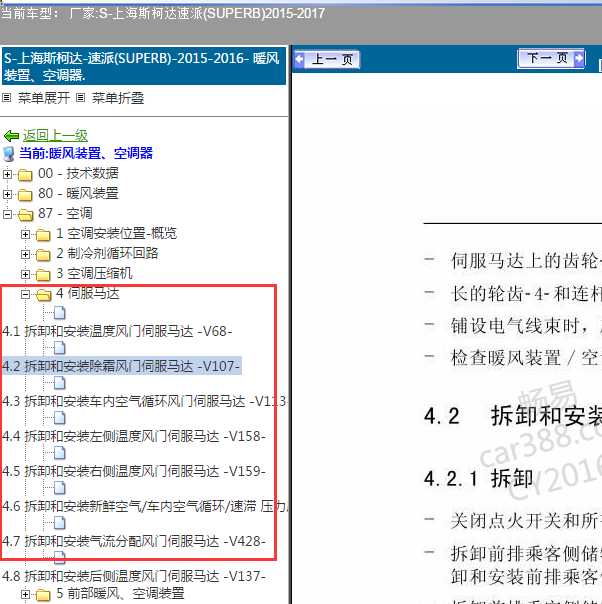
Task: Collapse the 4 伺服马达 node
Action: pyautogui.click(x=25, y=294)
